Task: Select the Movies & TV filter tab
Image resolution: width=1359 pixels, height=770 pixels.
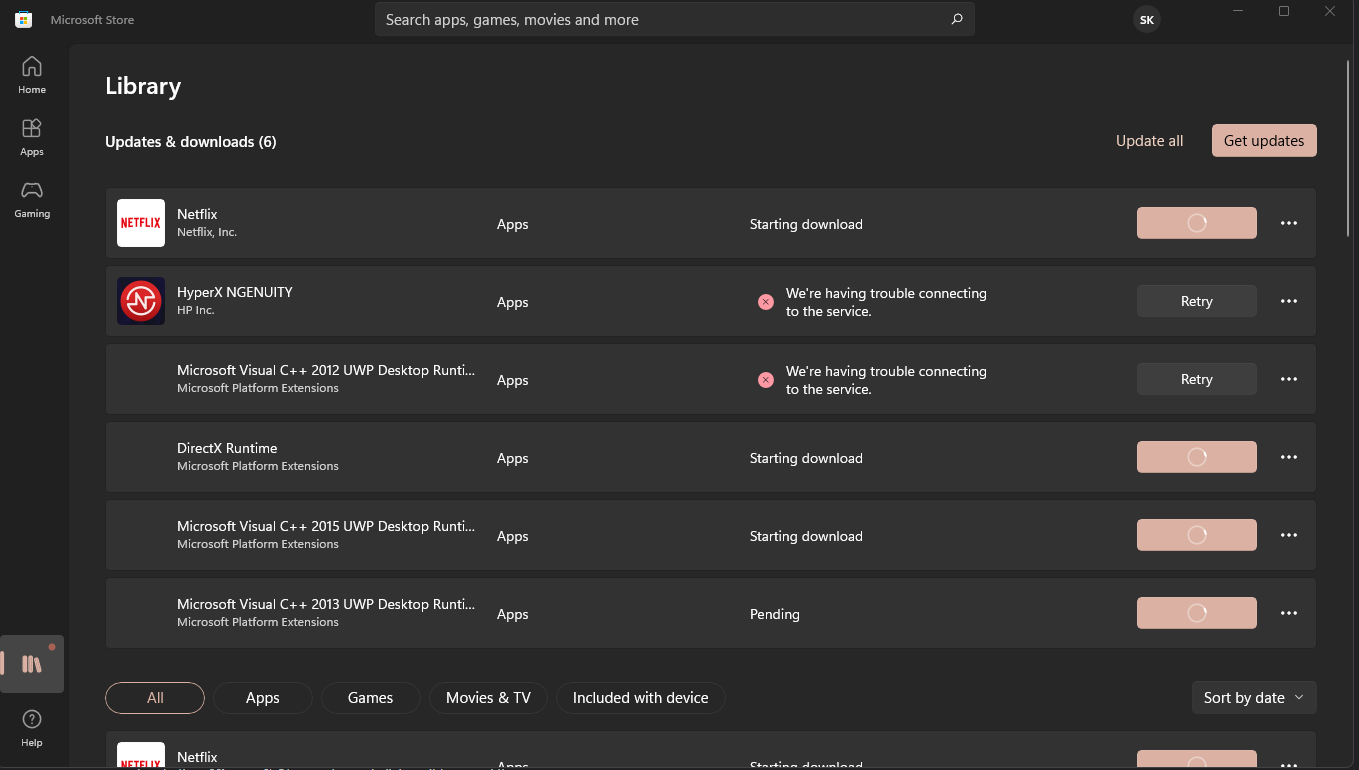Action: pos(489,698)
